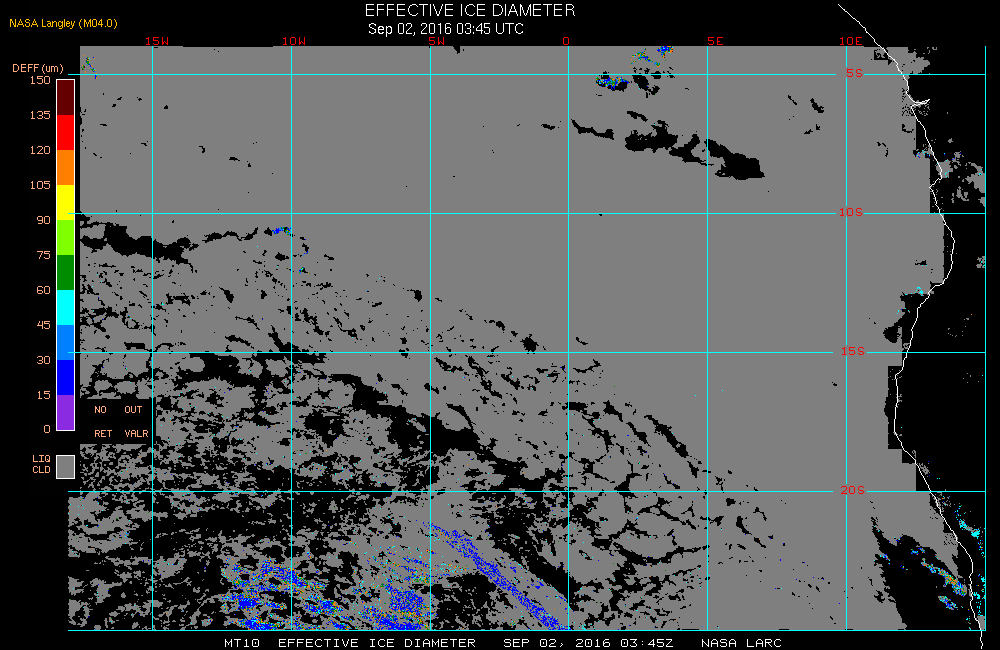
Task: Click the 5S latitude label
Action: [x=855, y=73]
